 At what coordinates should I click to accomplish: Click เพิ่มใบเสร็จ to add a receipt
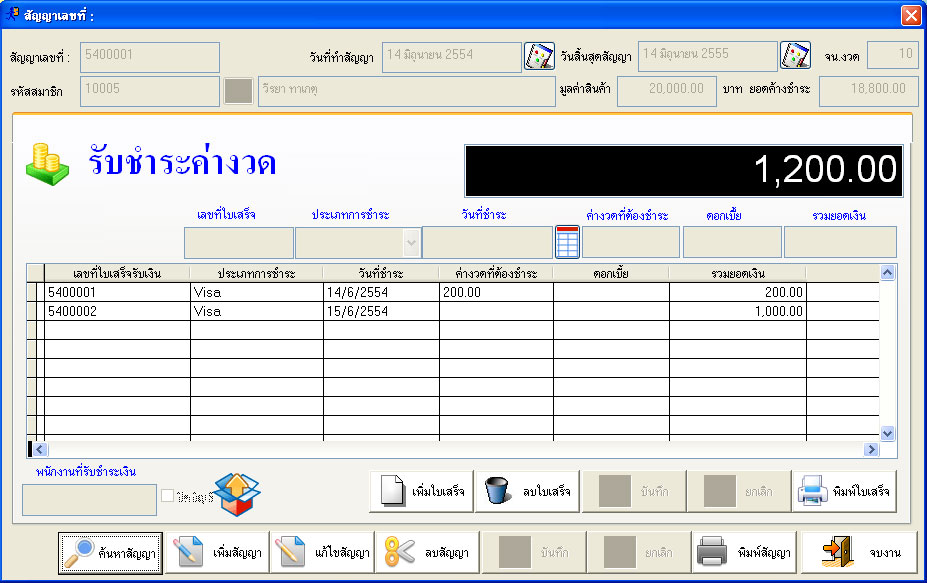click(422, 491)
